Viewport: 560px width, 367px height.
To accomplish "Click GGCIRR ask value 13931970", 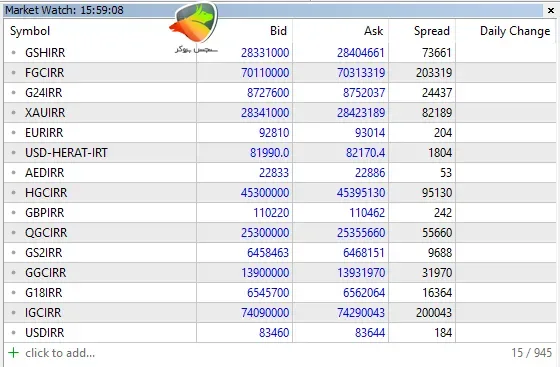I will 361,273.
